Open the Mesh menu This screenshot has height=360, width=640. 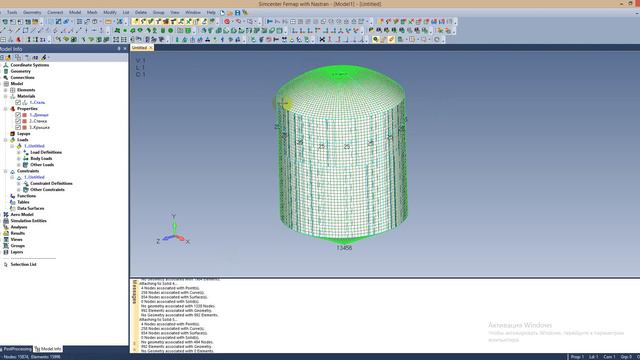[x=92, y=13]
